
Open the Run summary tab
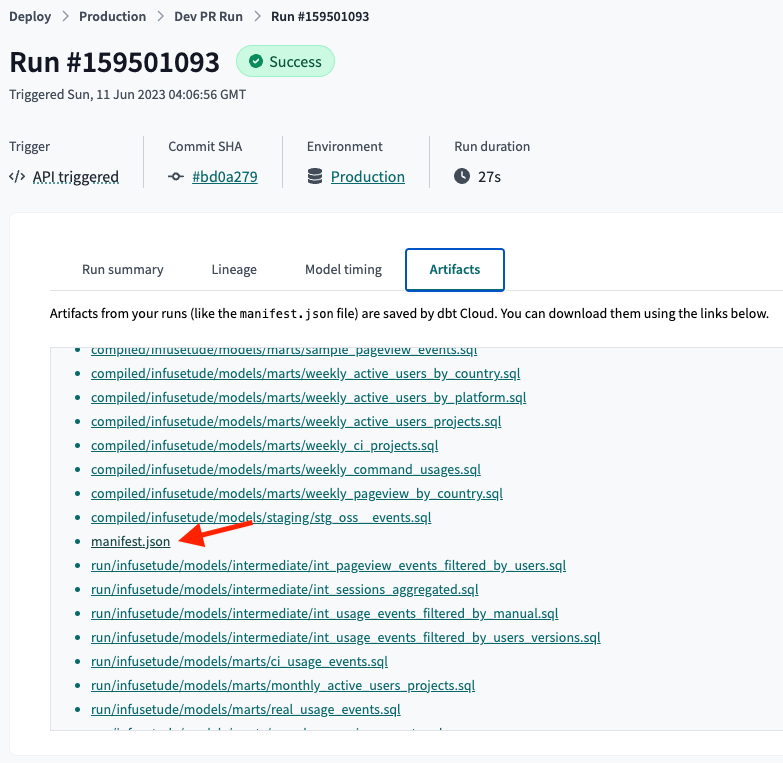click(122, 269)
